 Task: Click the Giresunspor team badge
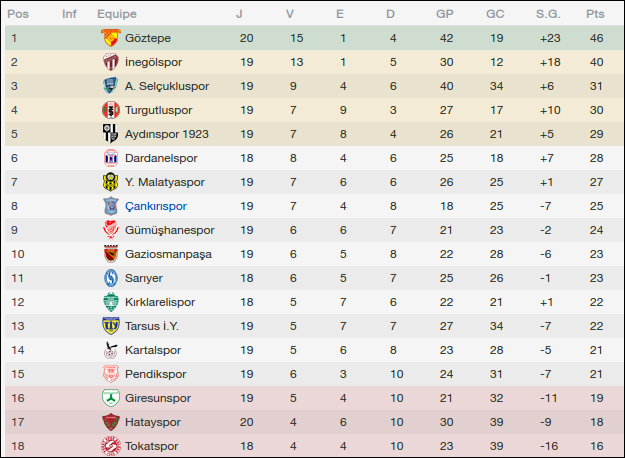click(110, 398)
